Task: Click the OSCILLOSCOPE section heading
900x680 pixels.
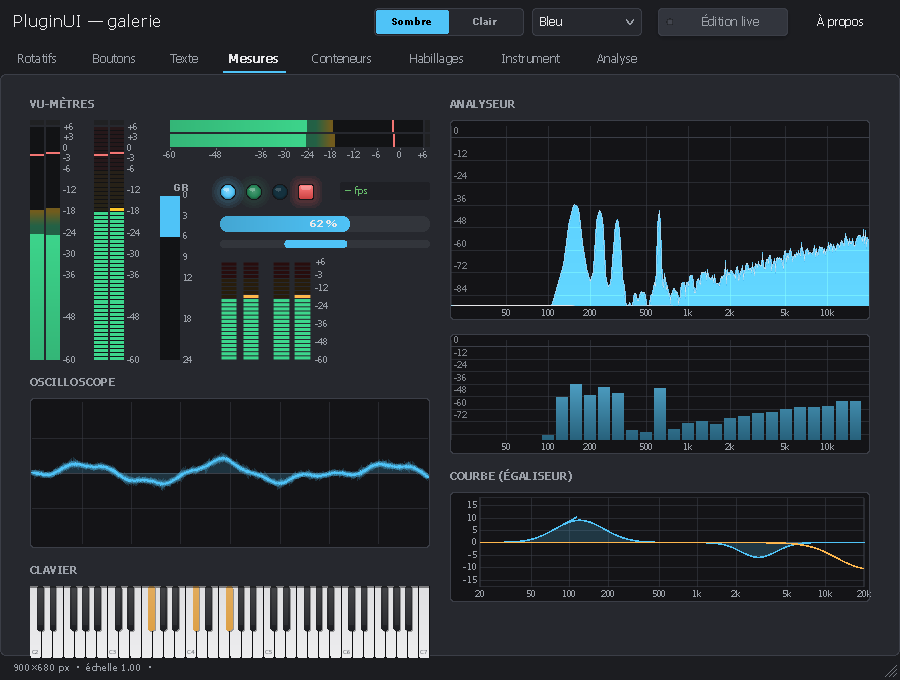Action: (72, 382)
